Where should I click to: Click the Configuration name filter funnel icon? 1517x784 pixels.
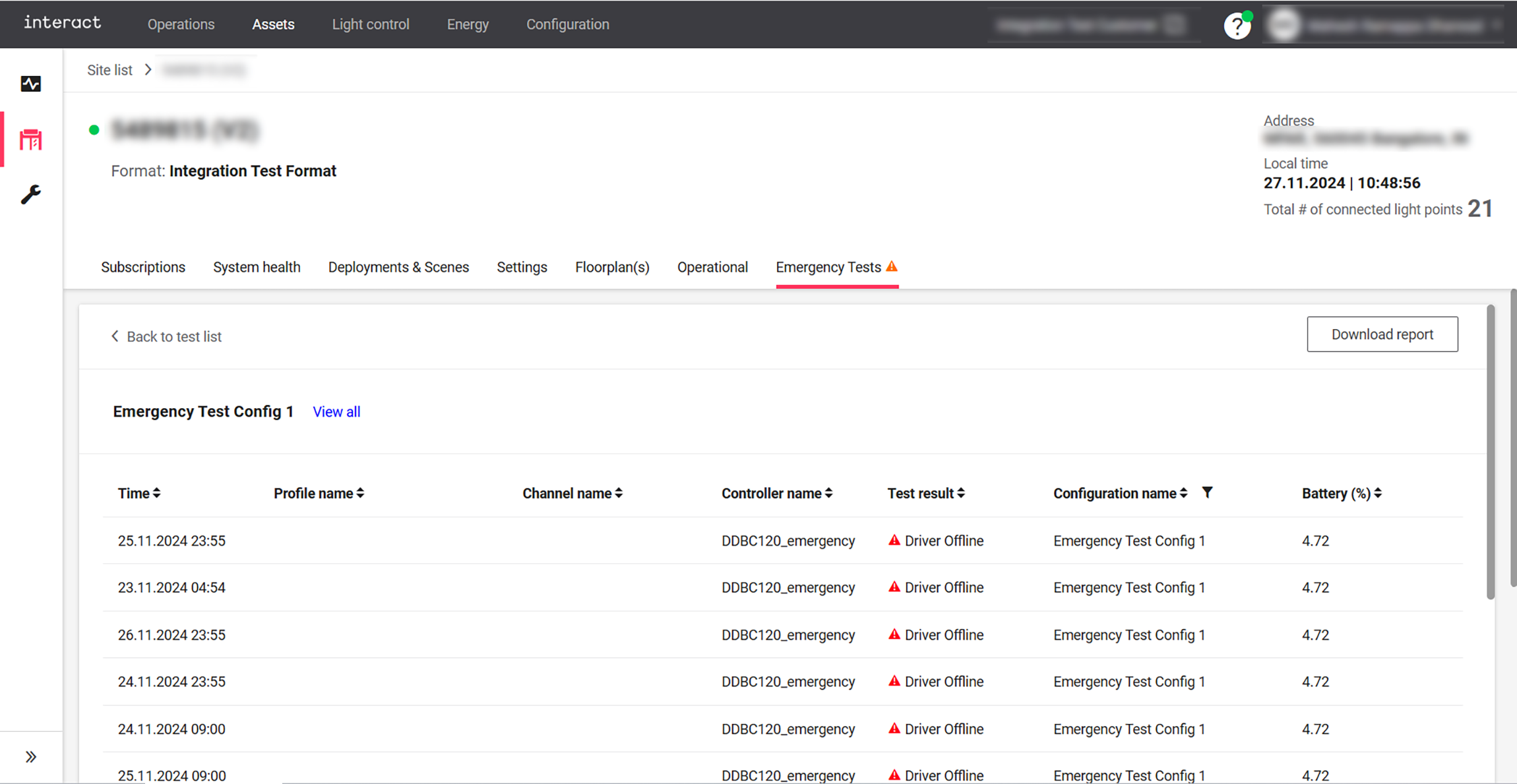(1207, 493)
